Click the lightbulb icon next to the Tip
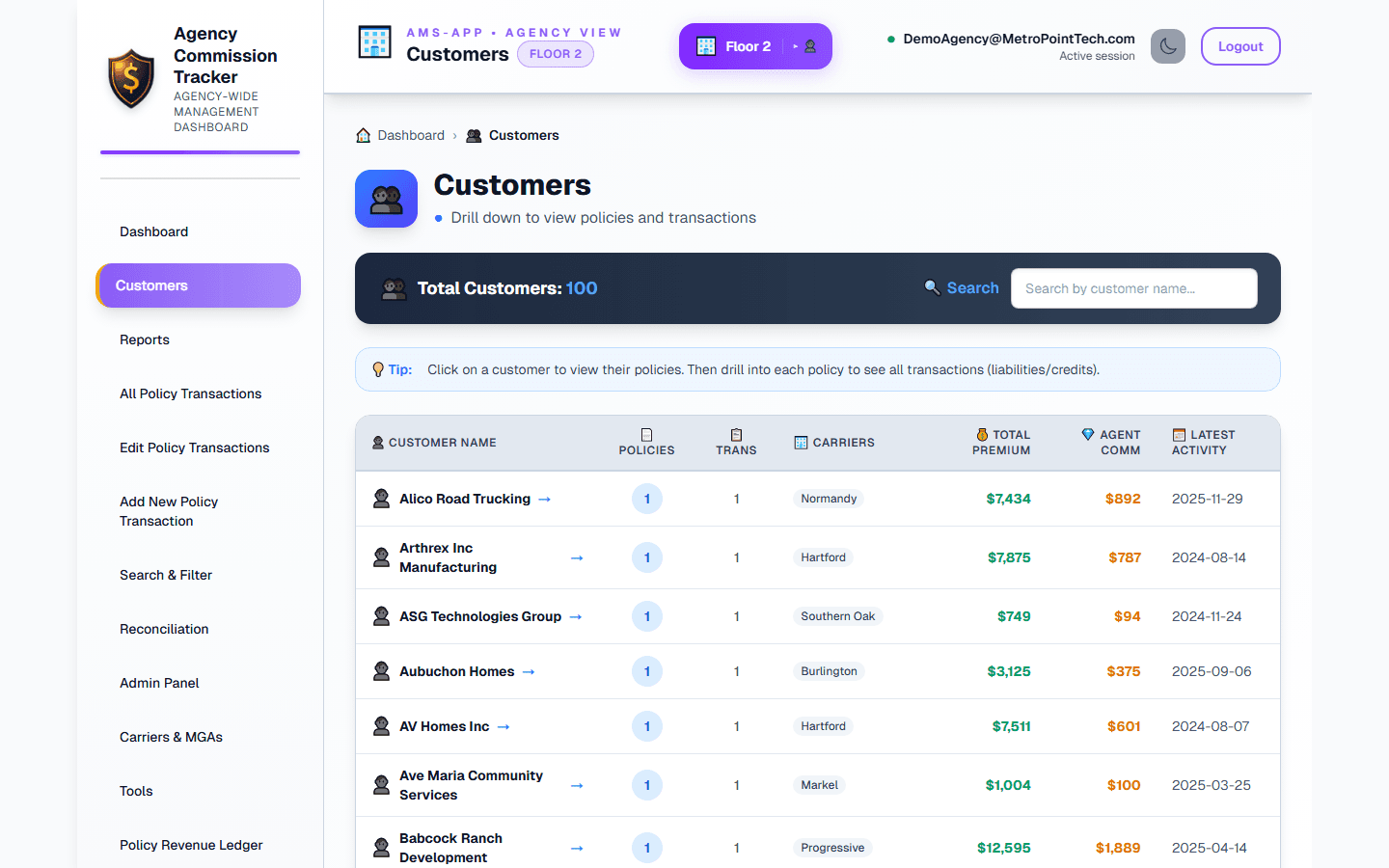1389x868 pixels. coord(378,369)
